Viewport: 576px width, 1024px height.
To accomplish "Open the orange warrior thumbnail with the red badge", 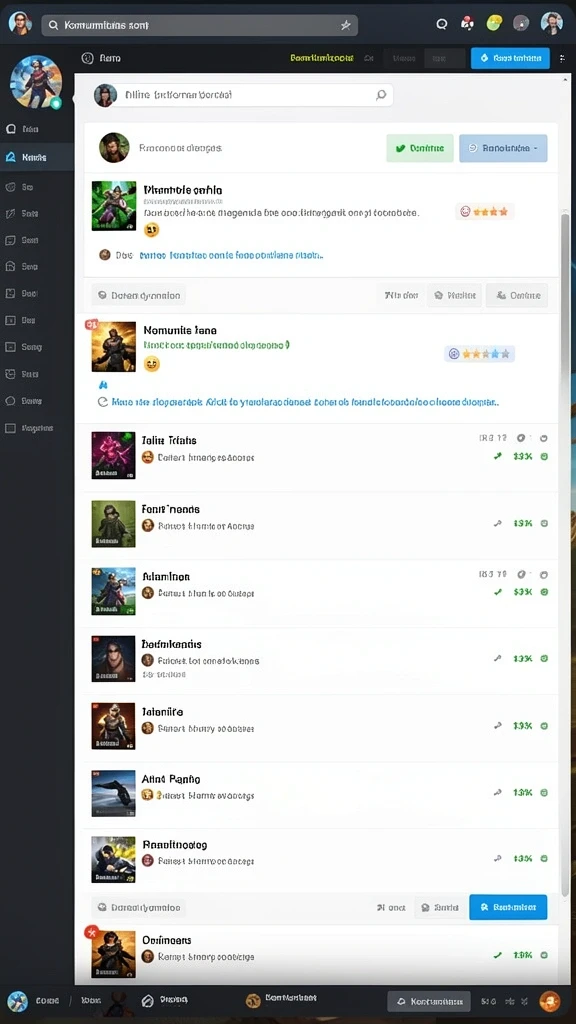I will point(114,347).
